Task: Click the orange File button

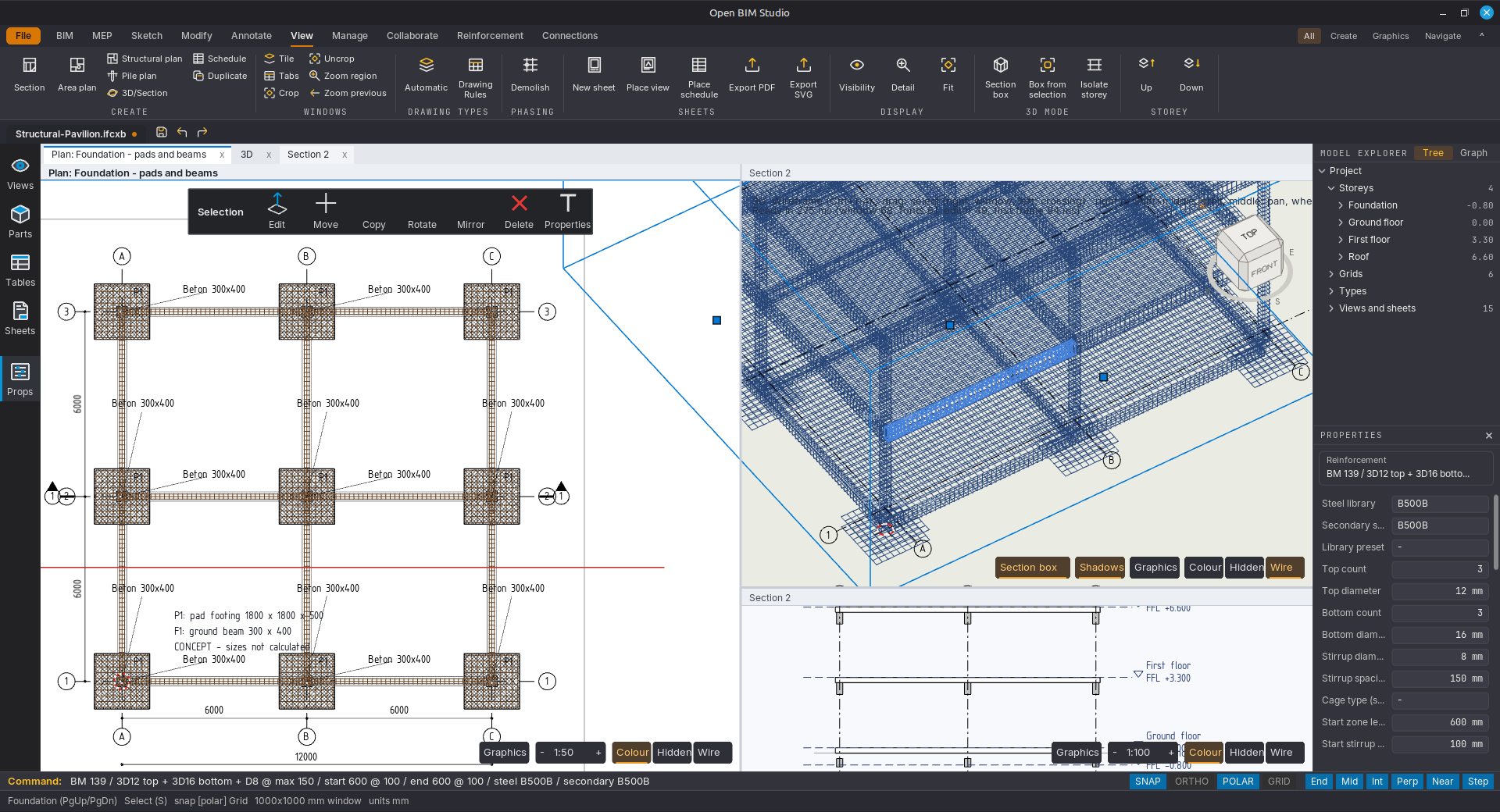Action: [23, 36]
